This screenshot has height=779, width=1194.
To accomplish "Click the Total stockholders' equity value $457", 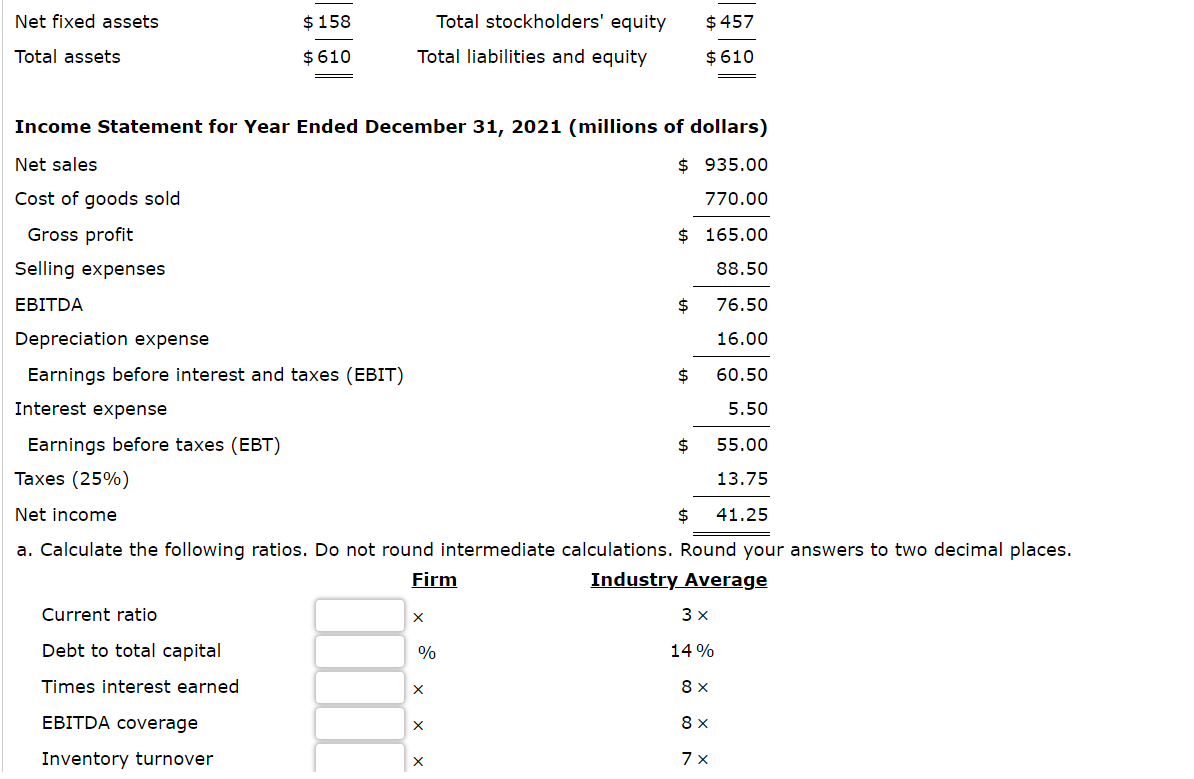I will 729,22.
